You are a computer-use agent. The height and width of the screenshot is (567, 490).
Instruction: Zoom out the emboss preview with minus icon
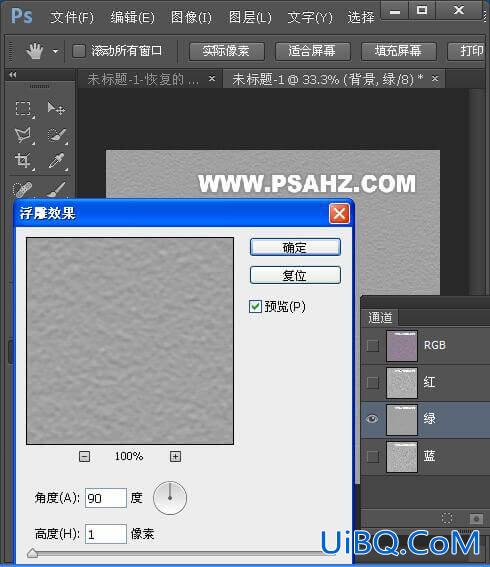tap(84, 456)
